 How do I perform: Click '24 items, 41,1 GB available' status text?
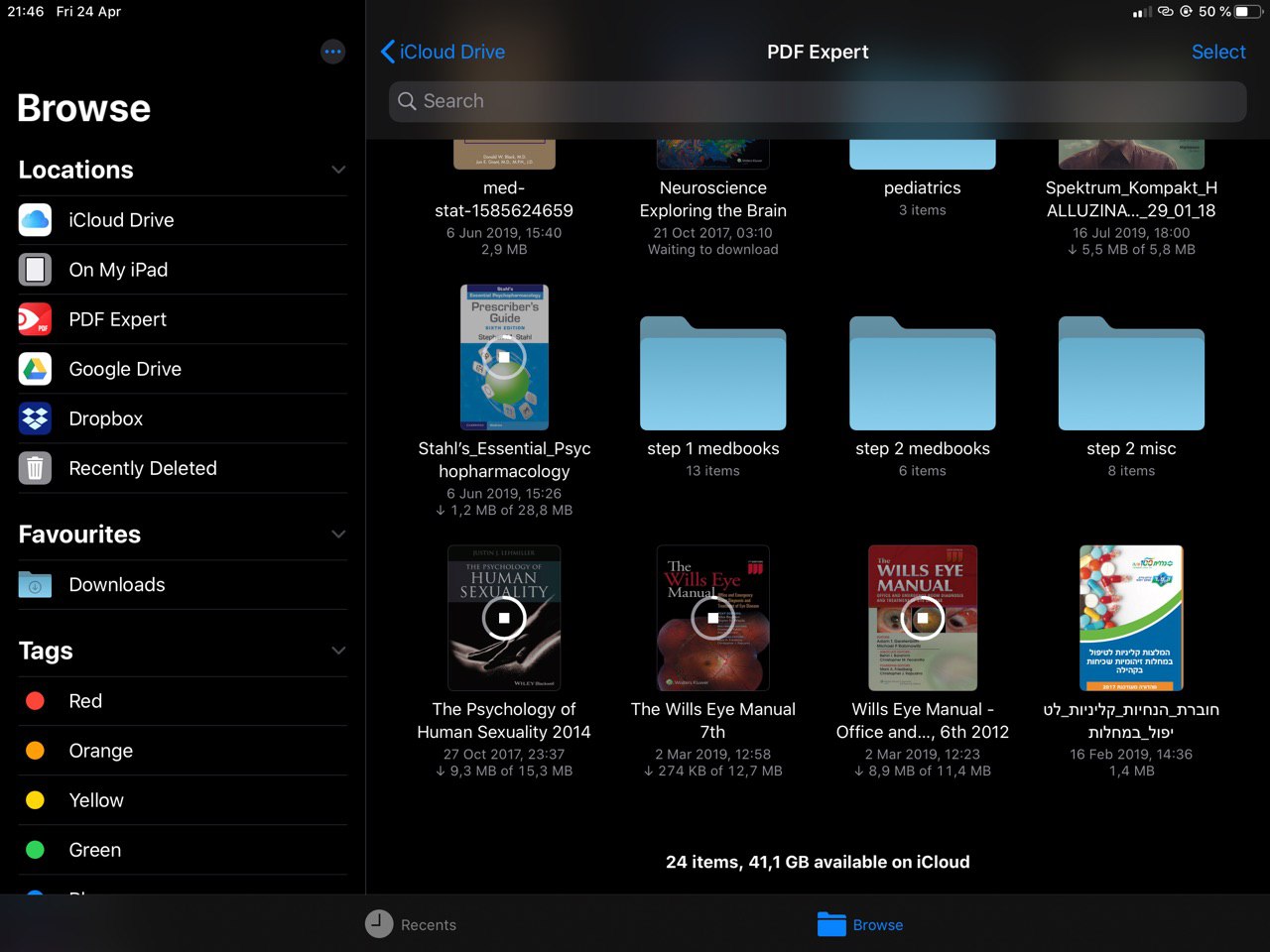coord(818,862)
